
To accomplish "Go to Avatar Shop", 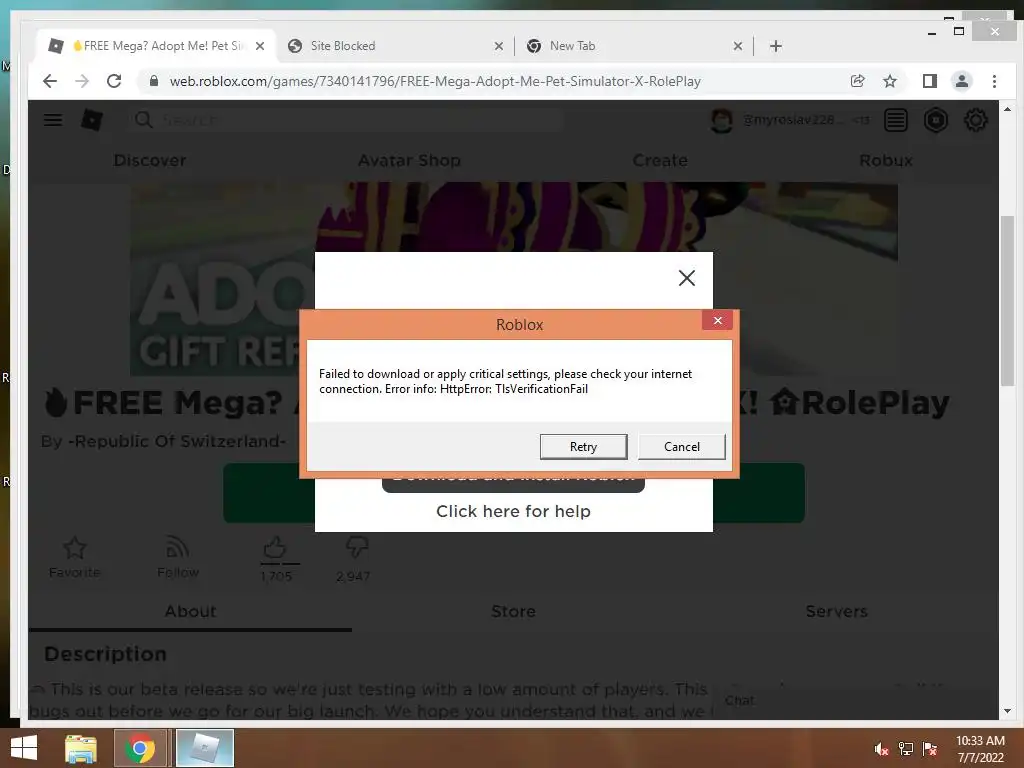I will pos(409,160).
